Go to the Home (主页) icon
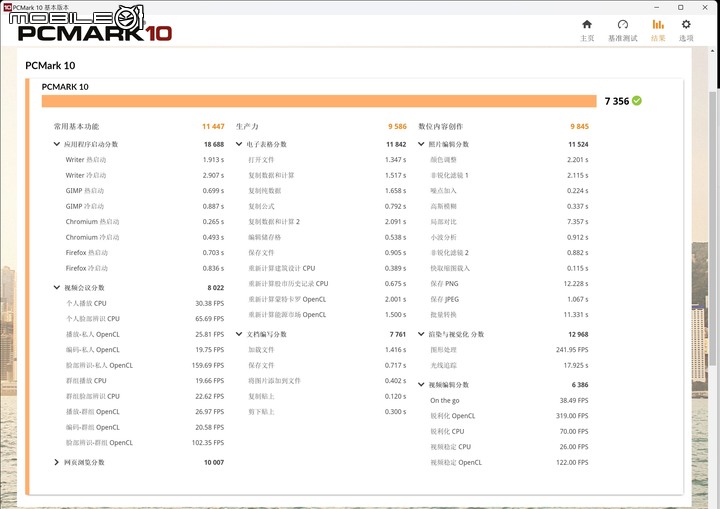This screenshot has height=509, width=720. click(587, 24)
